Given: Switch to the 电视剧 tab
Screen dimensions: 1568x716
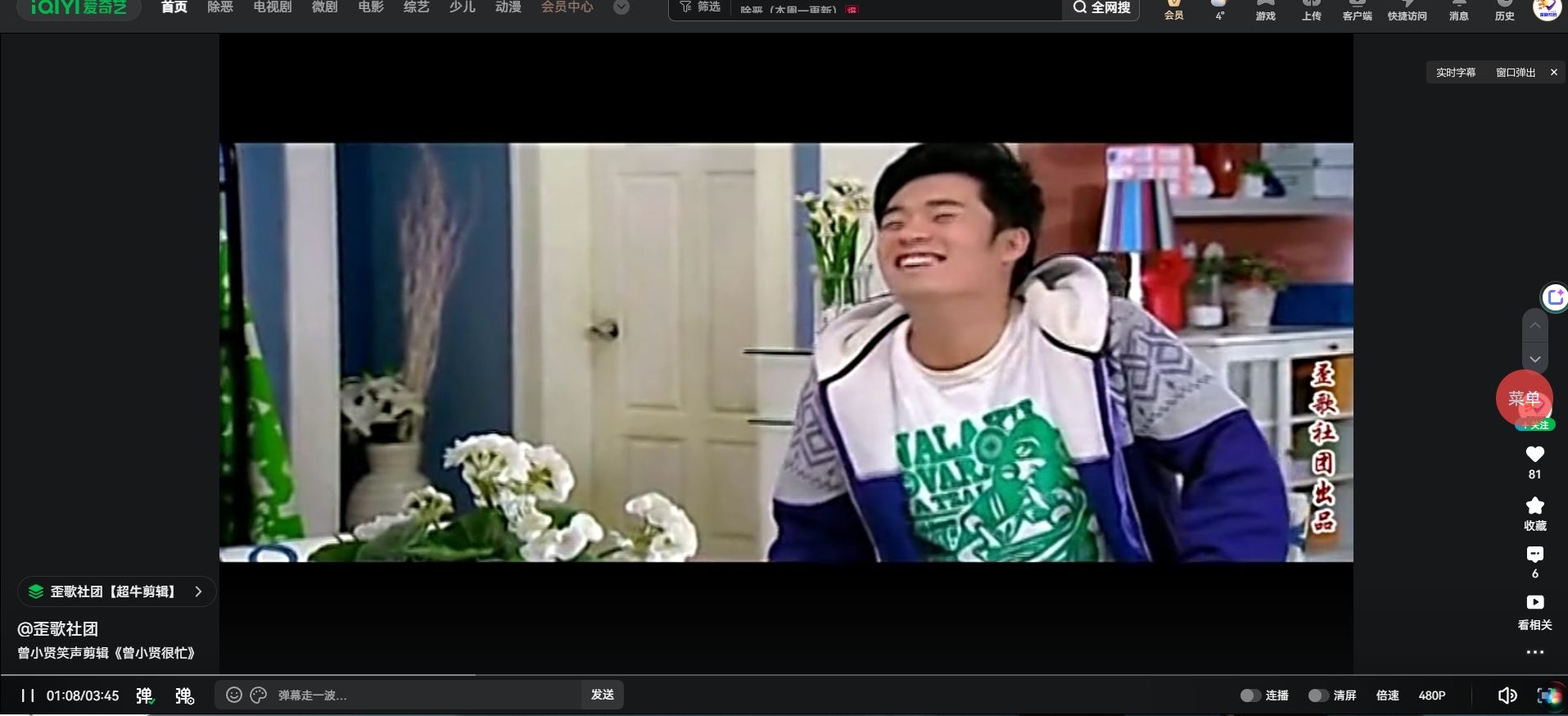Looking at the screenshot, I should click(273, 7).
